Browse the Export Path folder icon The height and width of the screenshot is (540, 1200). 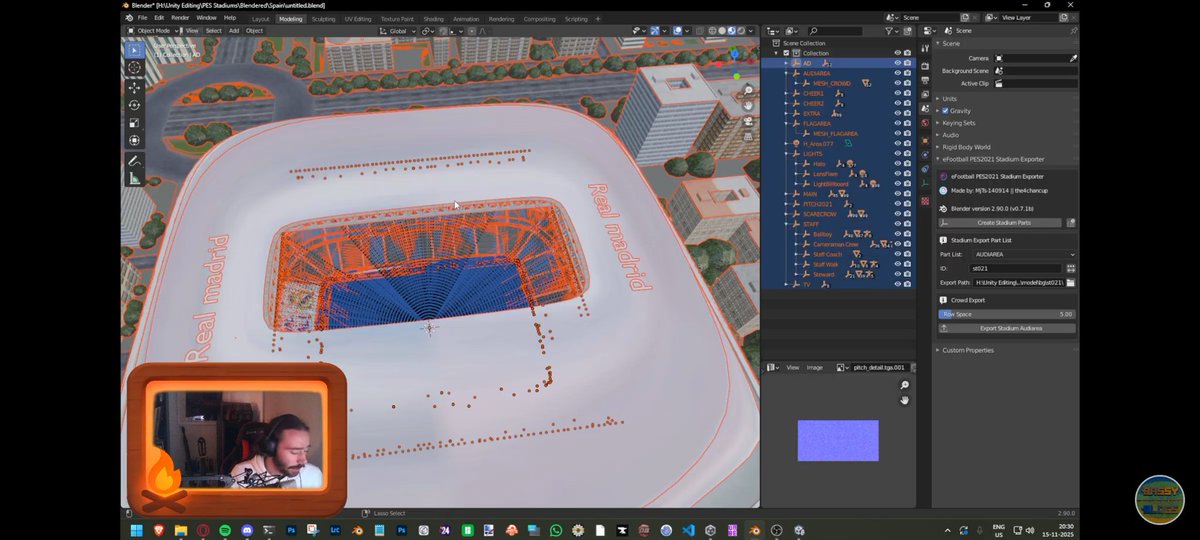(1071, 283)
